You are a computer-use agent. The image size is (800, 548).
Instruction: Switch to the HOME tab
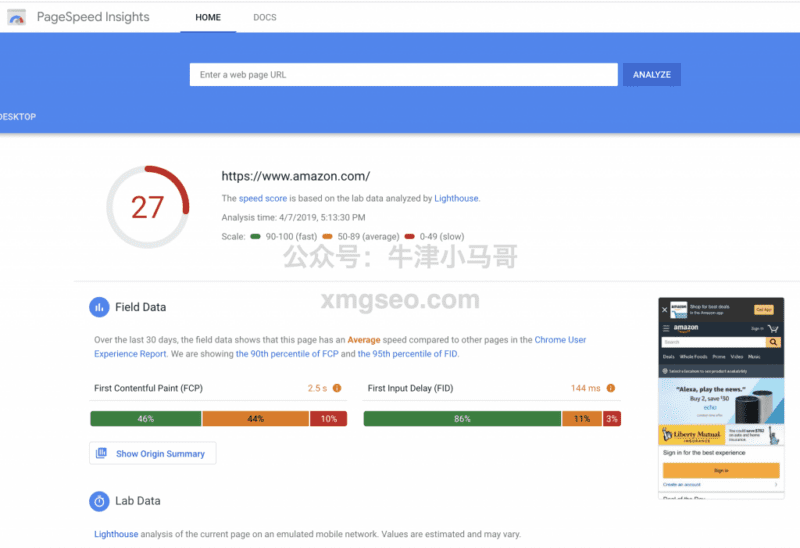(208, 17)
